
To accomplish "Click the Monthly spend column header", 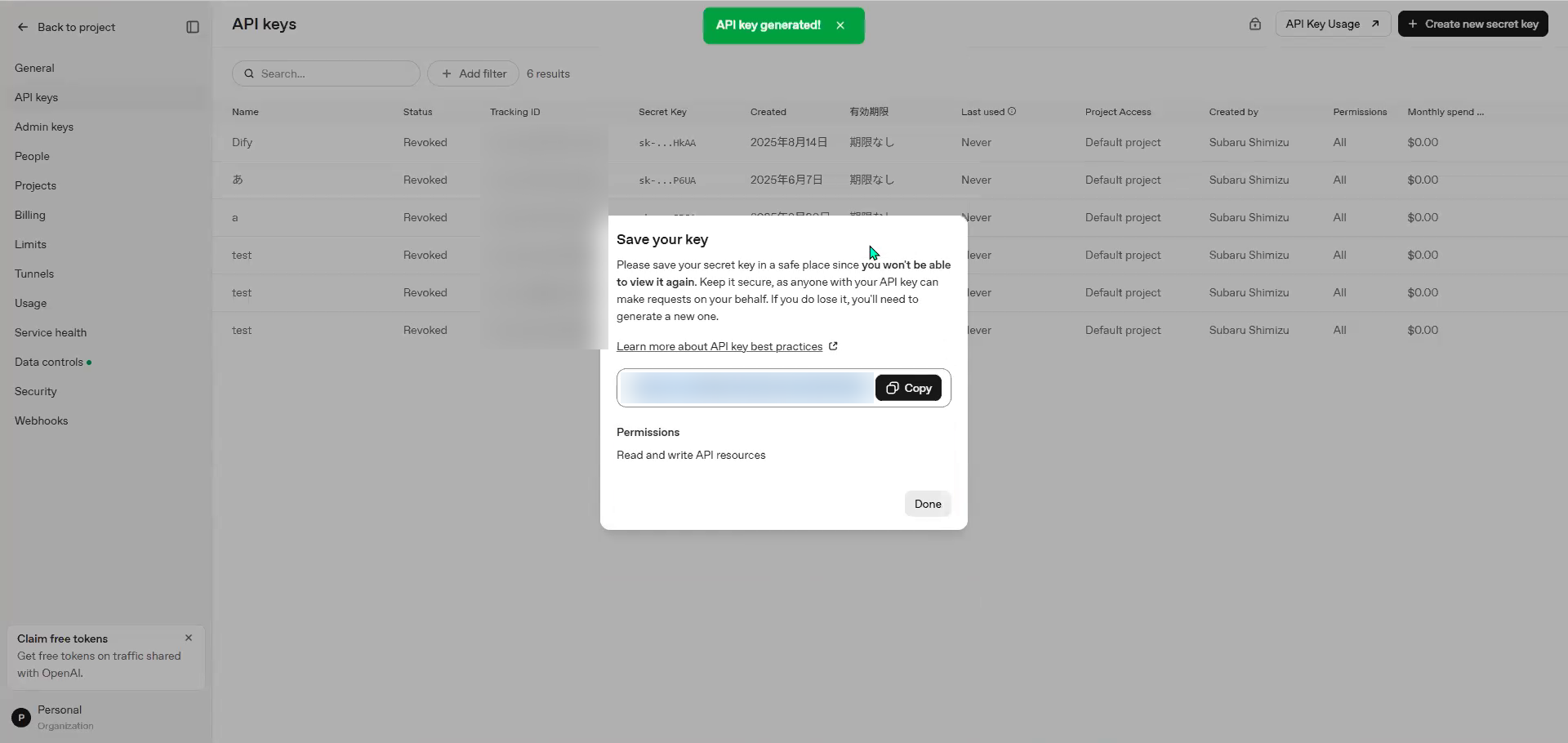I will [x=1445, y=112].
